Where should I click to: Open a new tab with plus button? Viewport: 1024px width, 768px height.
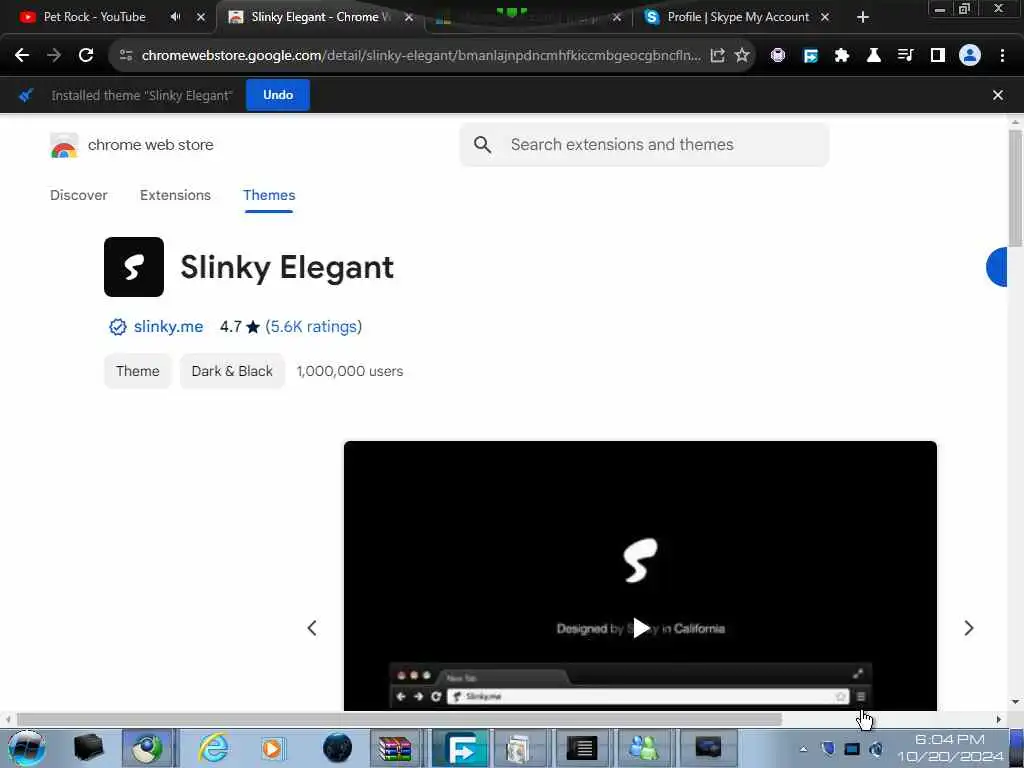(x=863, y=17)
